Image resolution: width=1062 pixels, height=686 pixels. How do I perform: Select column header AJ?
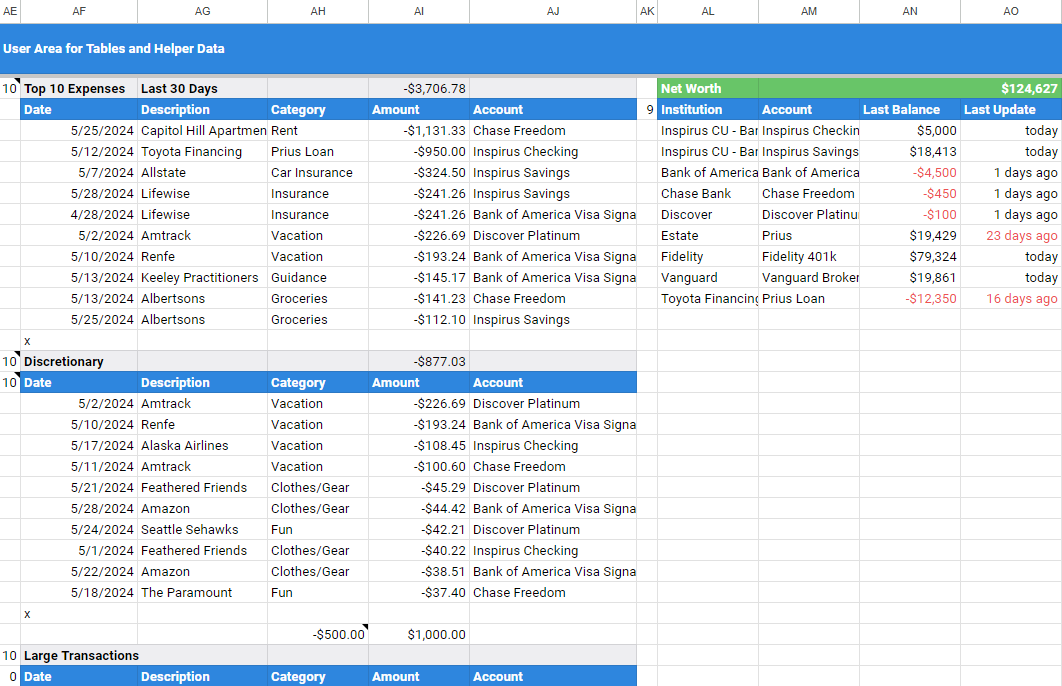pos(553,11)
